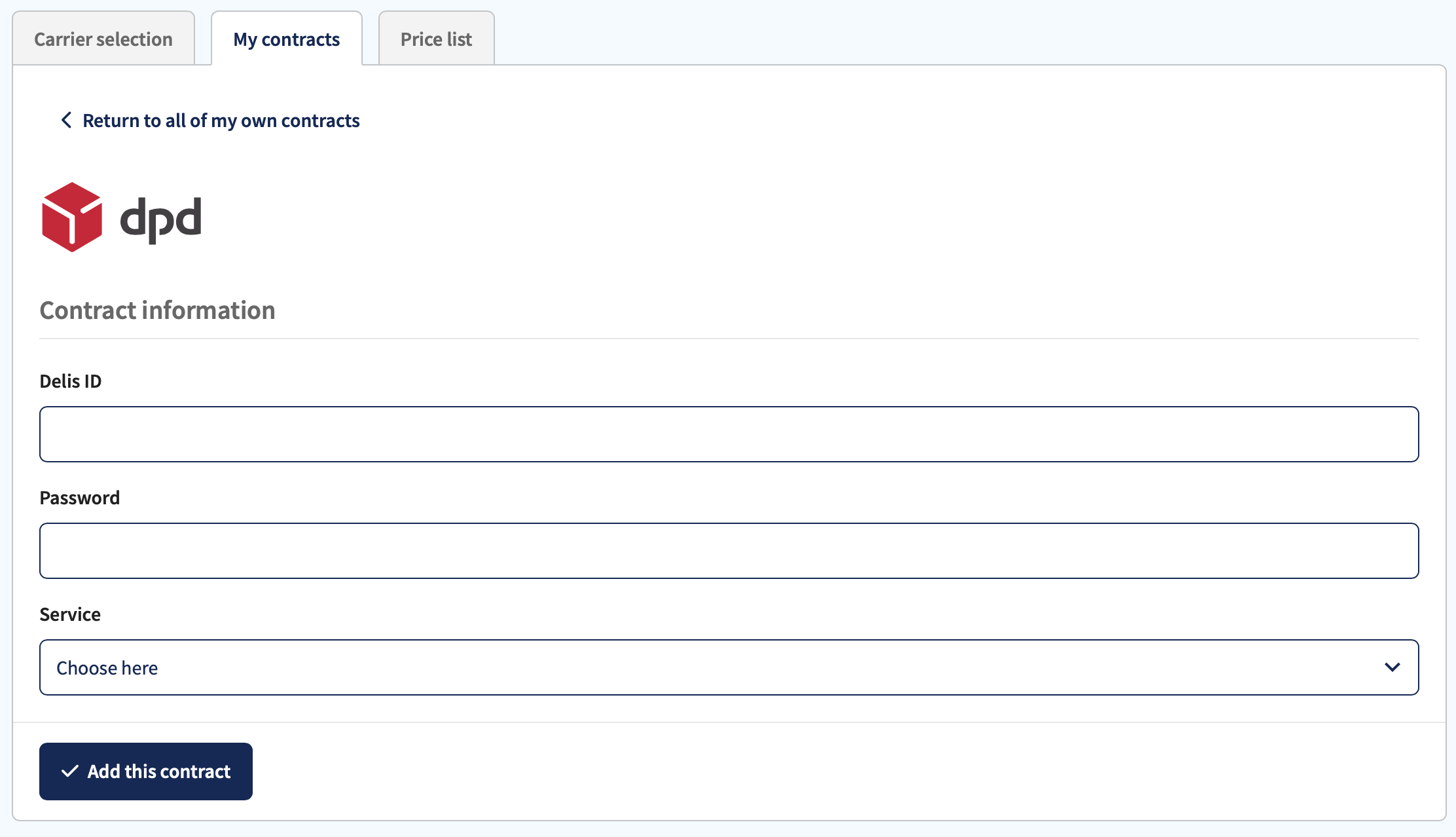Focus the Password input field

click(729, 551)
